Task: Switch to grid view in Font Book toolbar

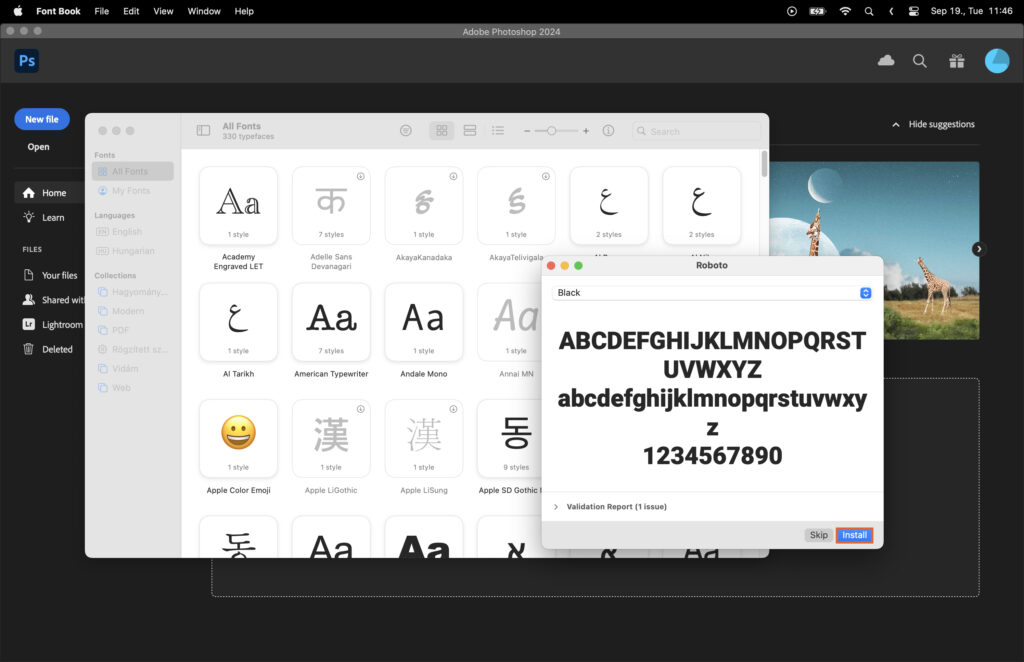Action: pyautogui.click(x=441, y=130)
